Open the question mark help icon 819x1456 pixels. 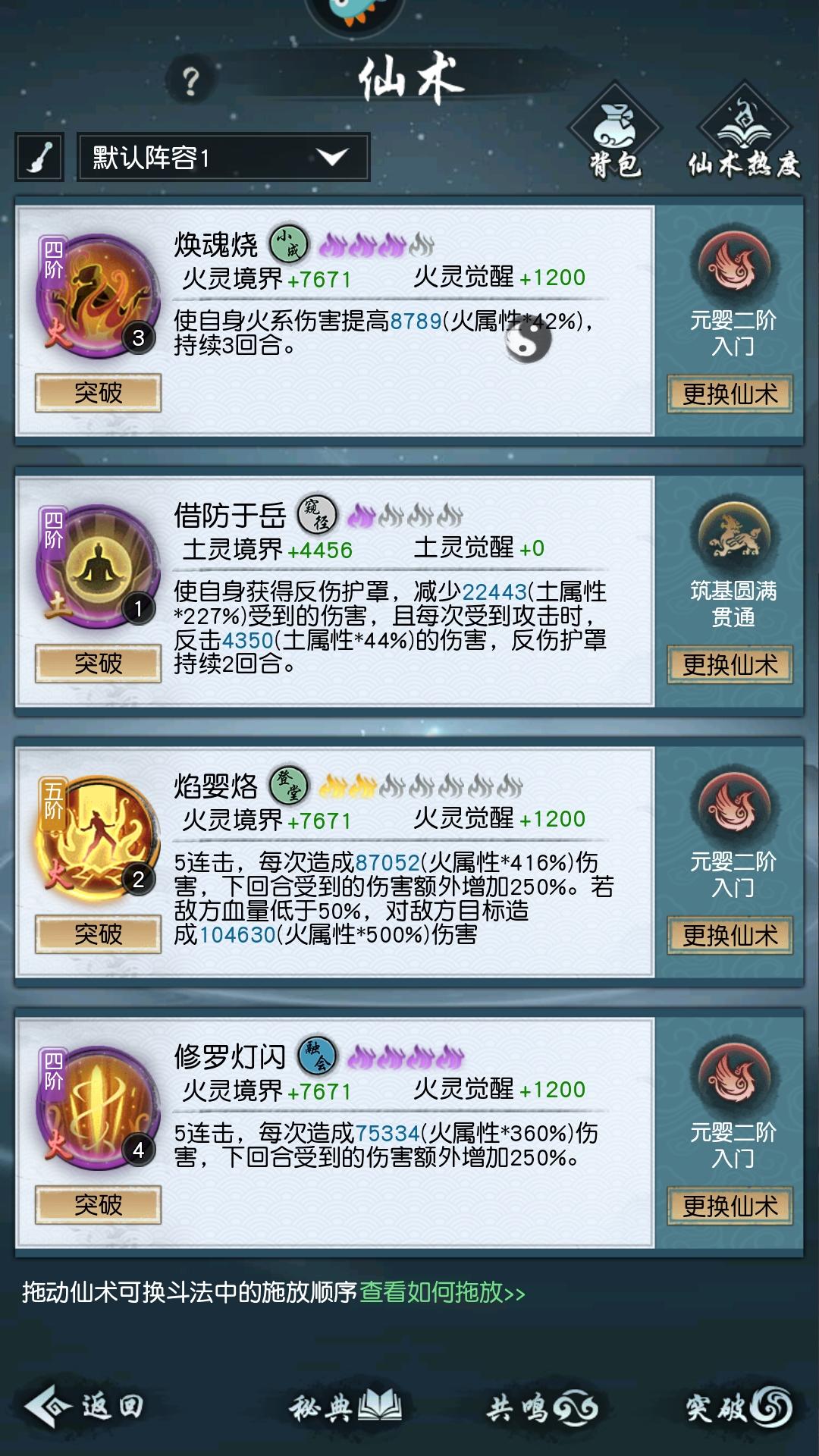191,81
